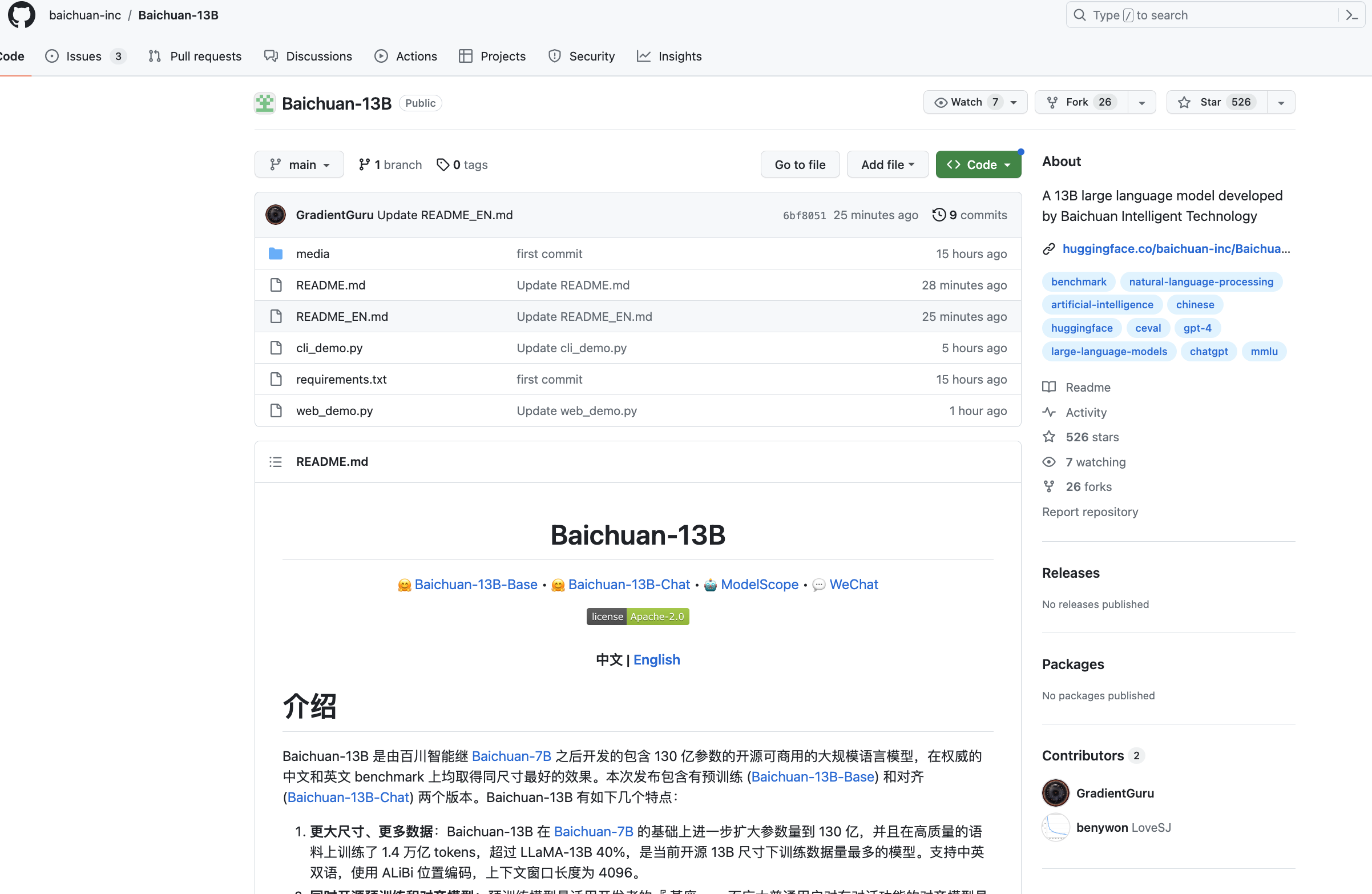Open the Insights tab
The height and width of the screenshot is (894, 1372).
[x=669, y=56]
